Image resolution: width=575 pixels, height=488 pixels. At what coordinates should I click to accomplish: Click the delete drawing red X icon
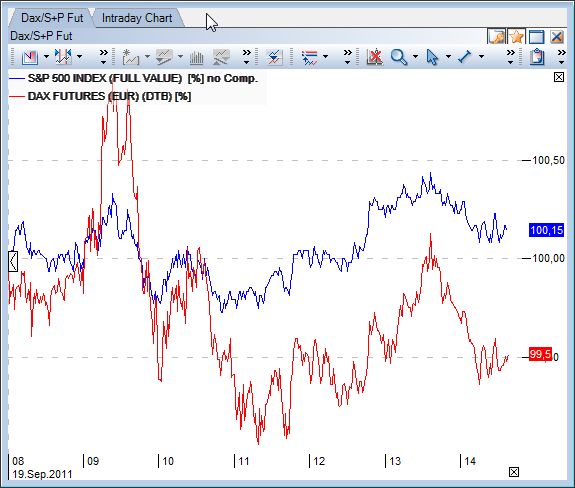[x=375, y=57]
